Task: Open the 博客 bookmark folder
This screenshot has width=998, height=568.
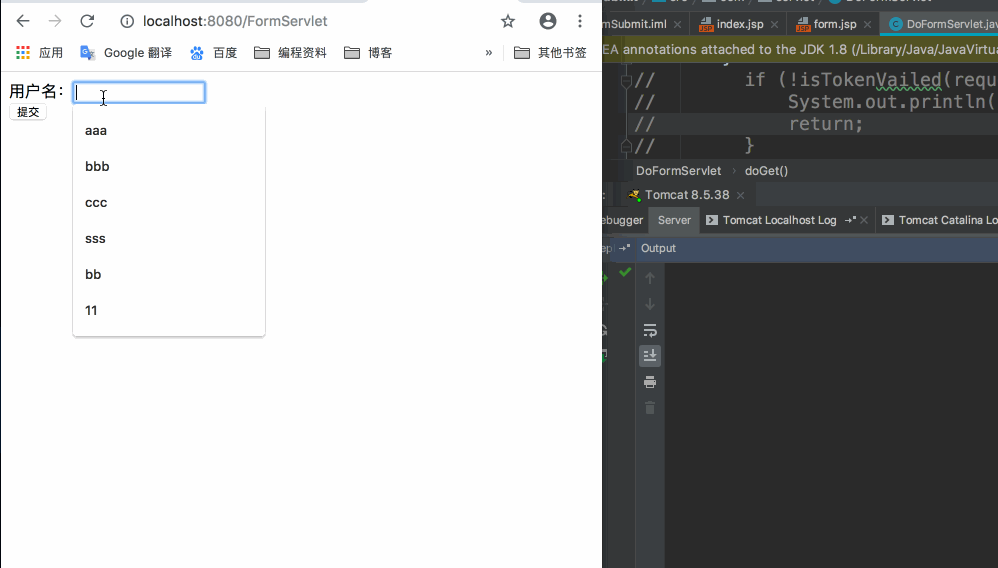Action: coord(368,53)
